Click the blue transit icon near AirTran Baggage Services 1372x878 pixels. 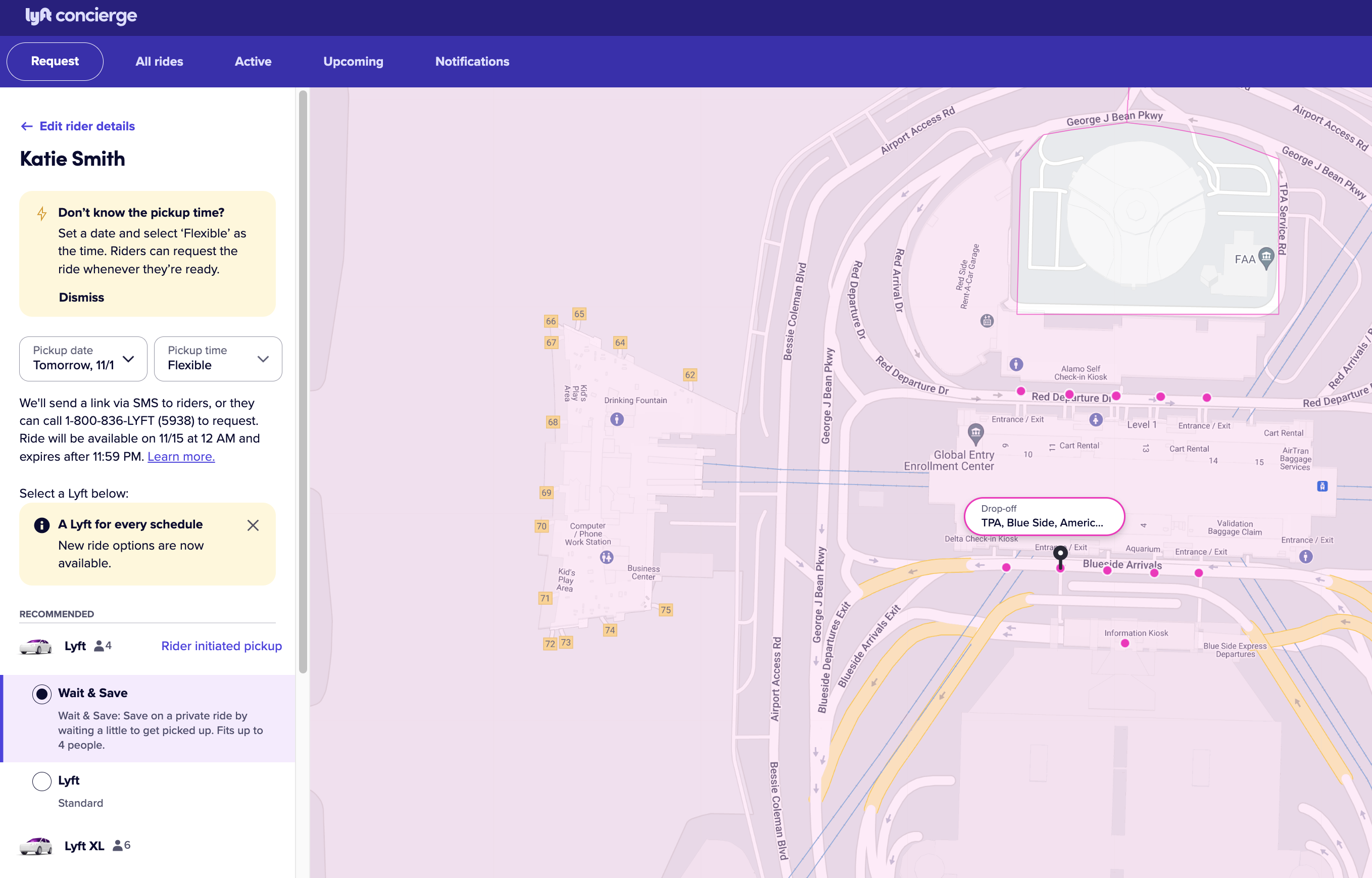click(x=1322, y=486)
